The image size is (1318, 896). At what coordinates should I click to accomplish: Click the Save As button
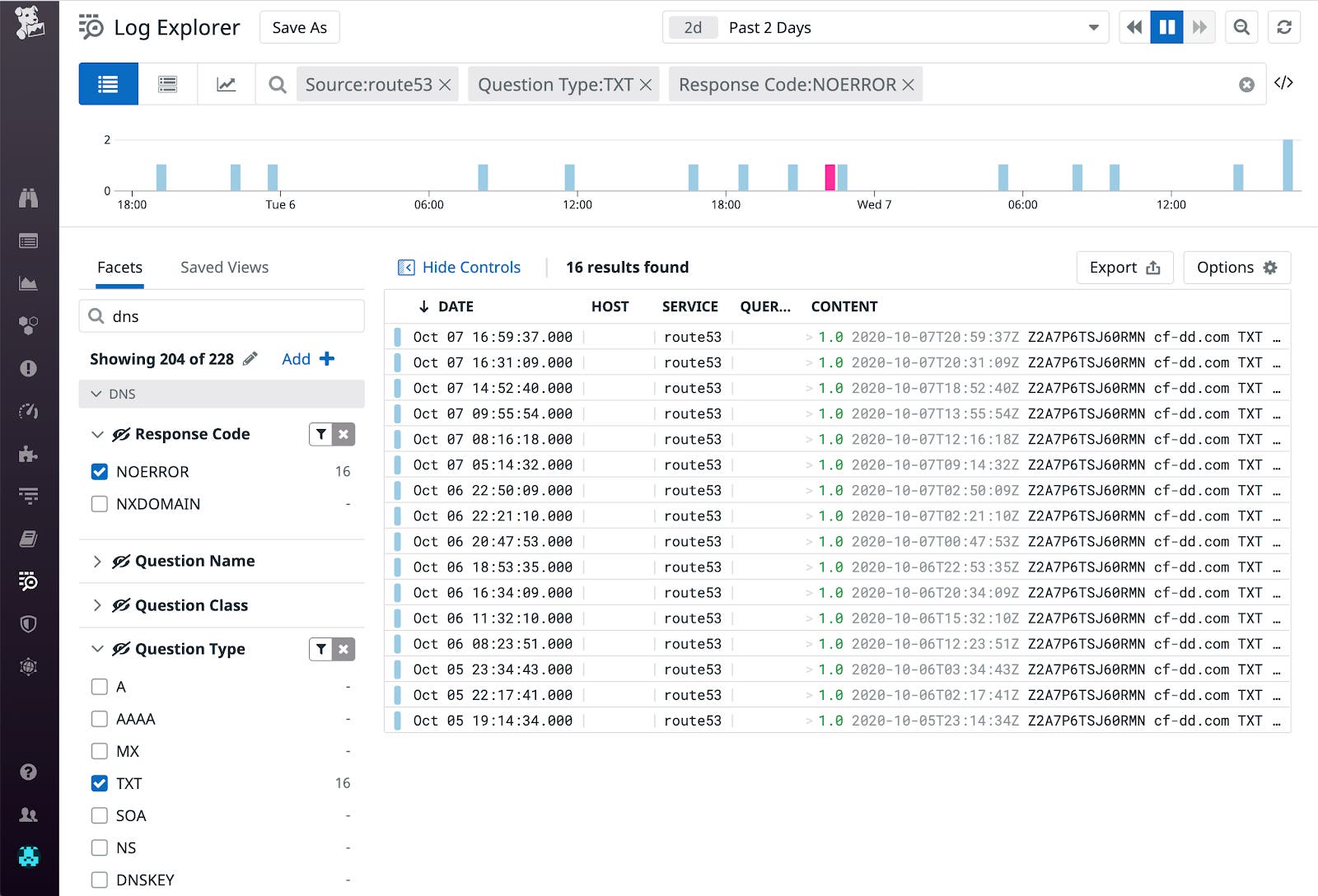click(x=299, y=26)
